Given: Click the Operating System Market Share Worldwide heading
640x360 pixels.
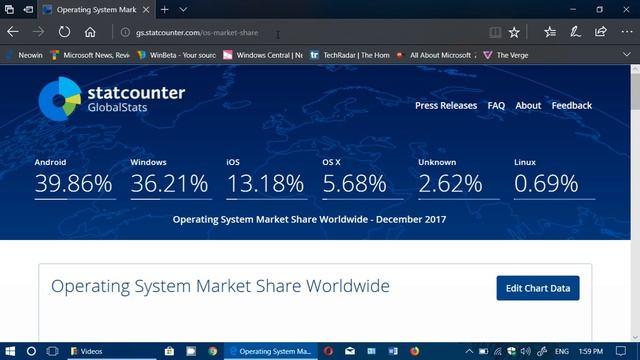Looking at the screenshot, I should [x=220, y=286].
